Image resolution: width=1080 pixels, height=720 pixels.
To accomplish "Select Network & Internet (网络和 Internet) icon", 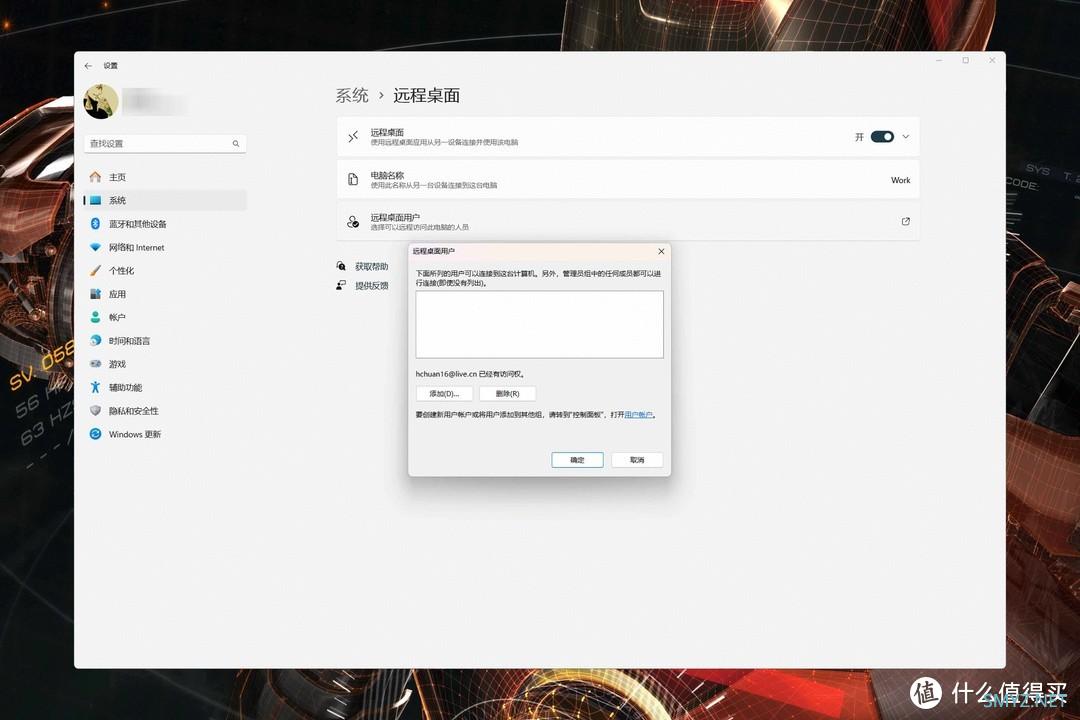I will [x=96, y=247].
